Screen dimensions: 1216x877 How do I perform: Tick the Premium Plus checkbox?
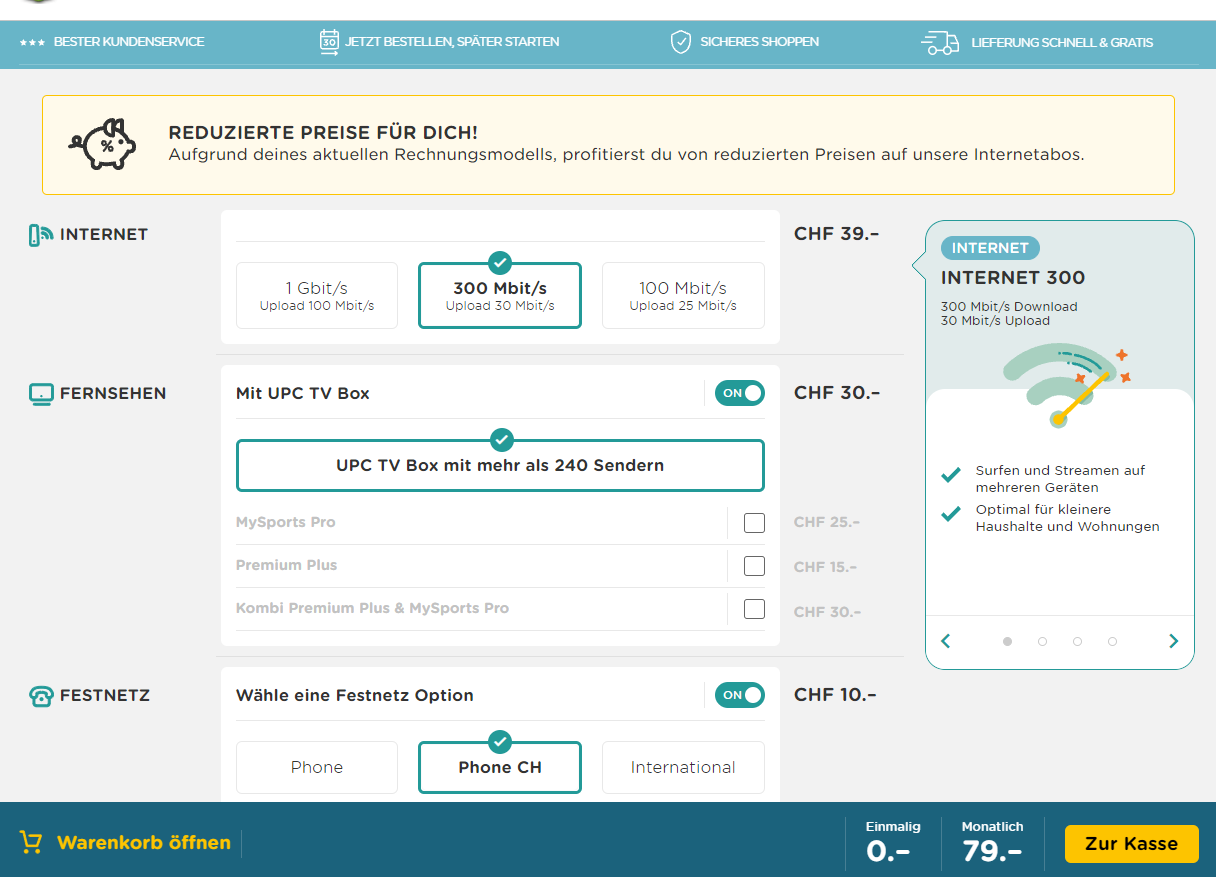tap(754, 566)
